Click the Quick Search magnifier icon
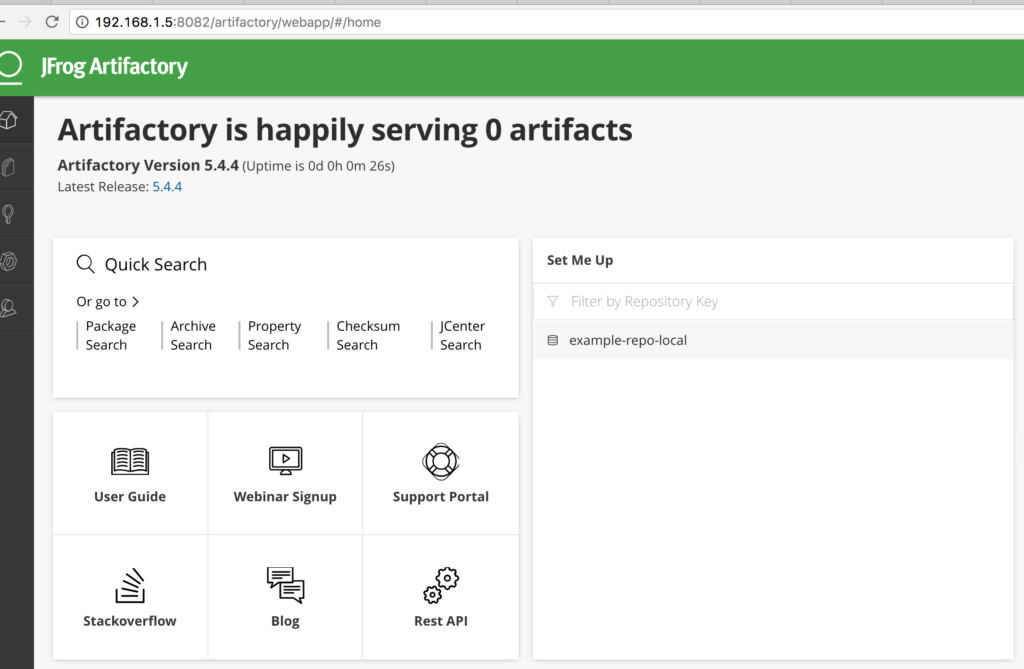Screen dimensions: 1024x669 click(x=86, y=264)
